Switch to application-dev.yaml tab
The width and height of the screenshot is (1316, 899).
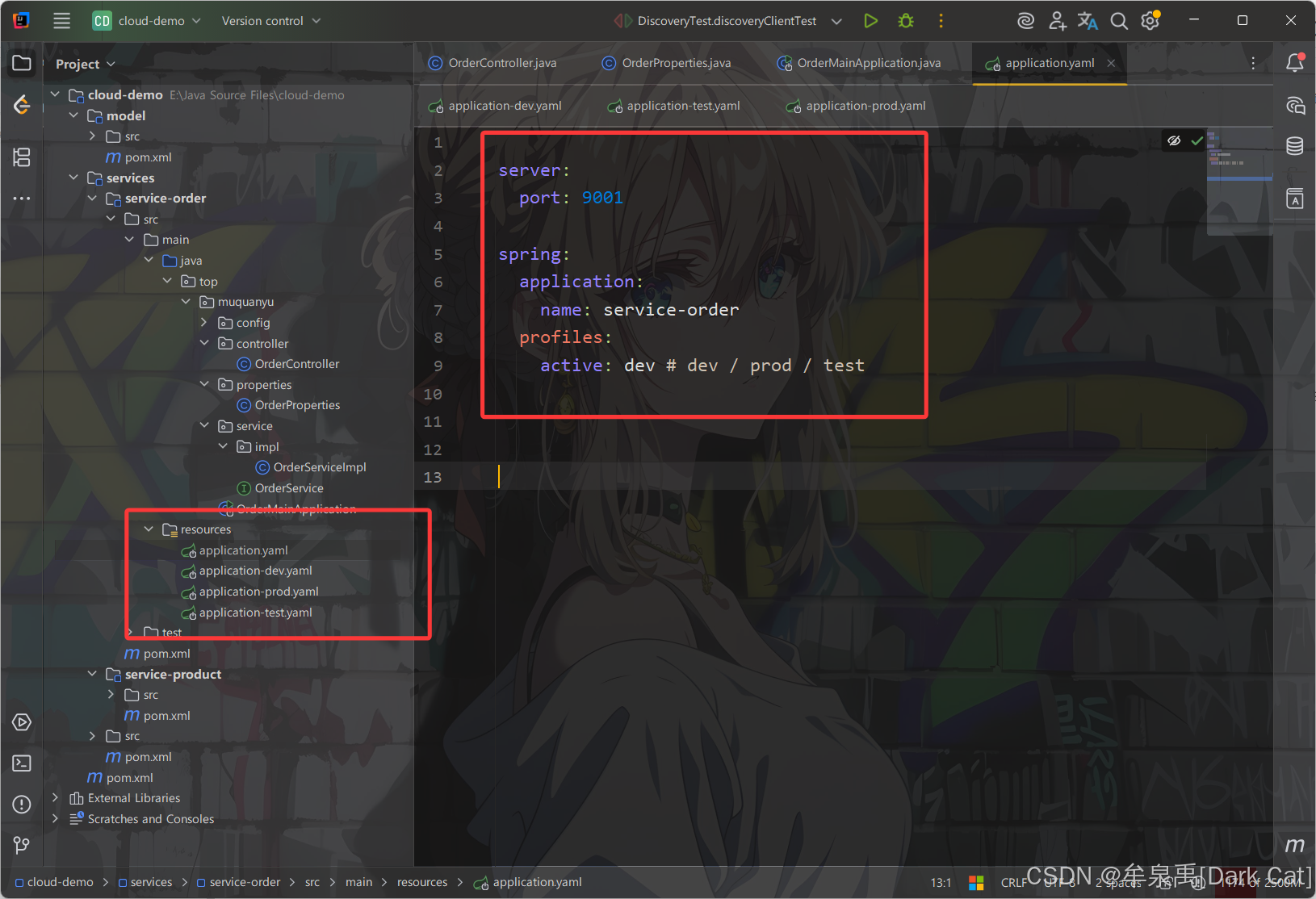[x=494, y=106]
